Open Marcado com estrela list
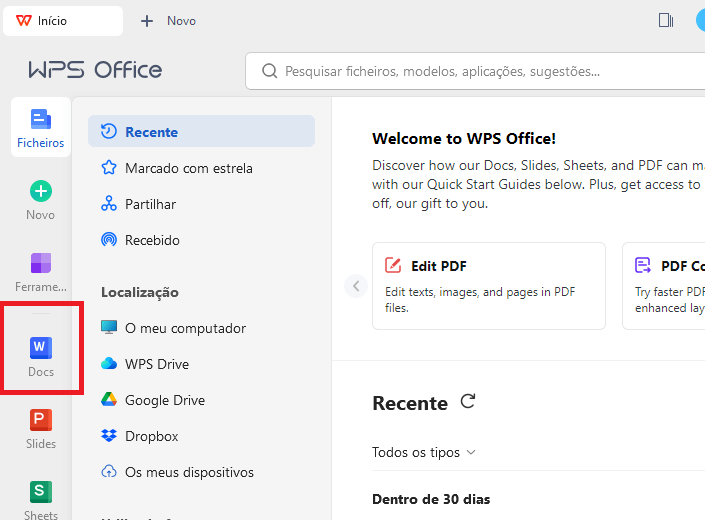The image size is (705, 520). 201,168
